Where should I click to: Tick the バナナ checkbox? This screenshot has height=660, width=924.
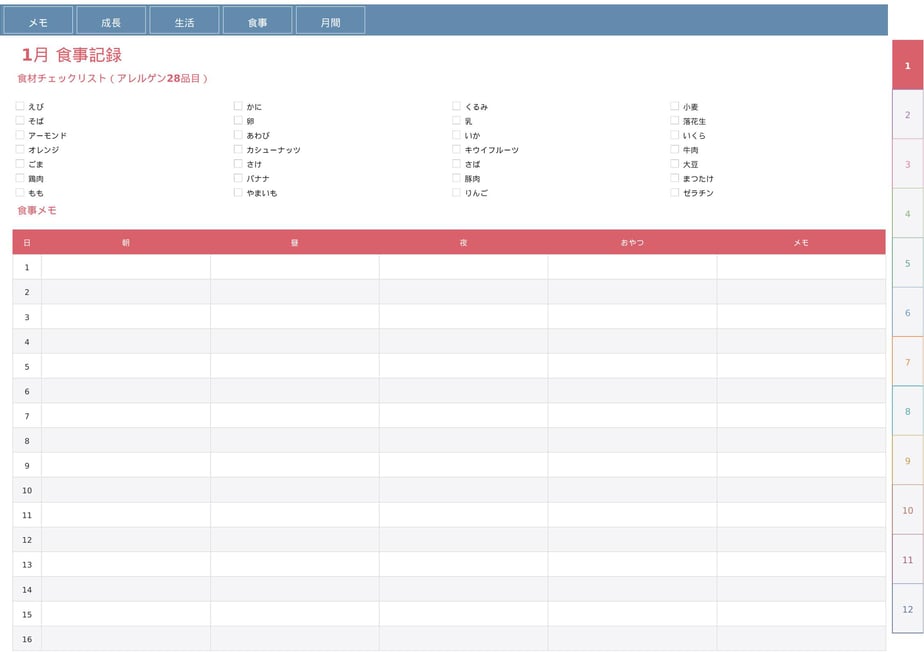pos(238,178)
